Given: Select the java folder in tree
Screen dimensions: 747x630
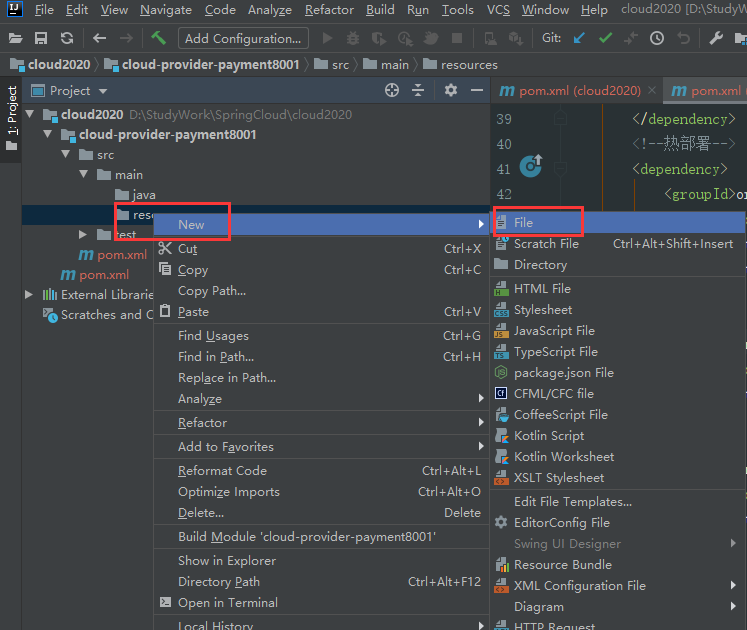Looking at the screenshot, I should (135, 194).
